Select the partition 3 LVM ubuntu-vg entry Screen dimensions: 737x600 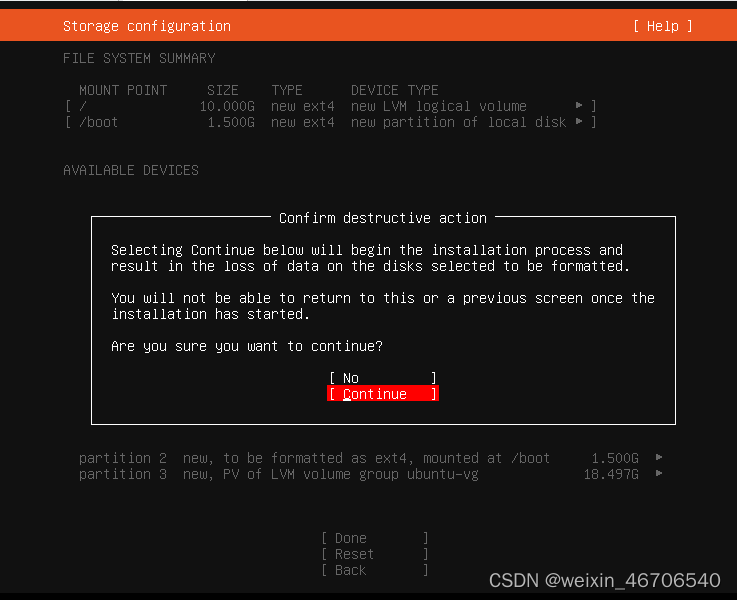click(x=370, y=474)
